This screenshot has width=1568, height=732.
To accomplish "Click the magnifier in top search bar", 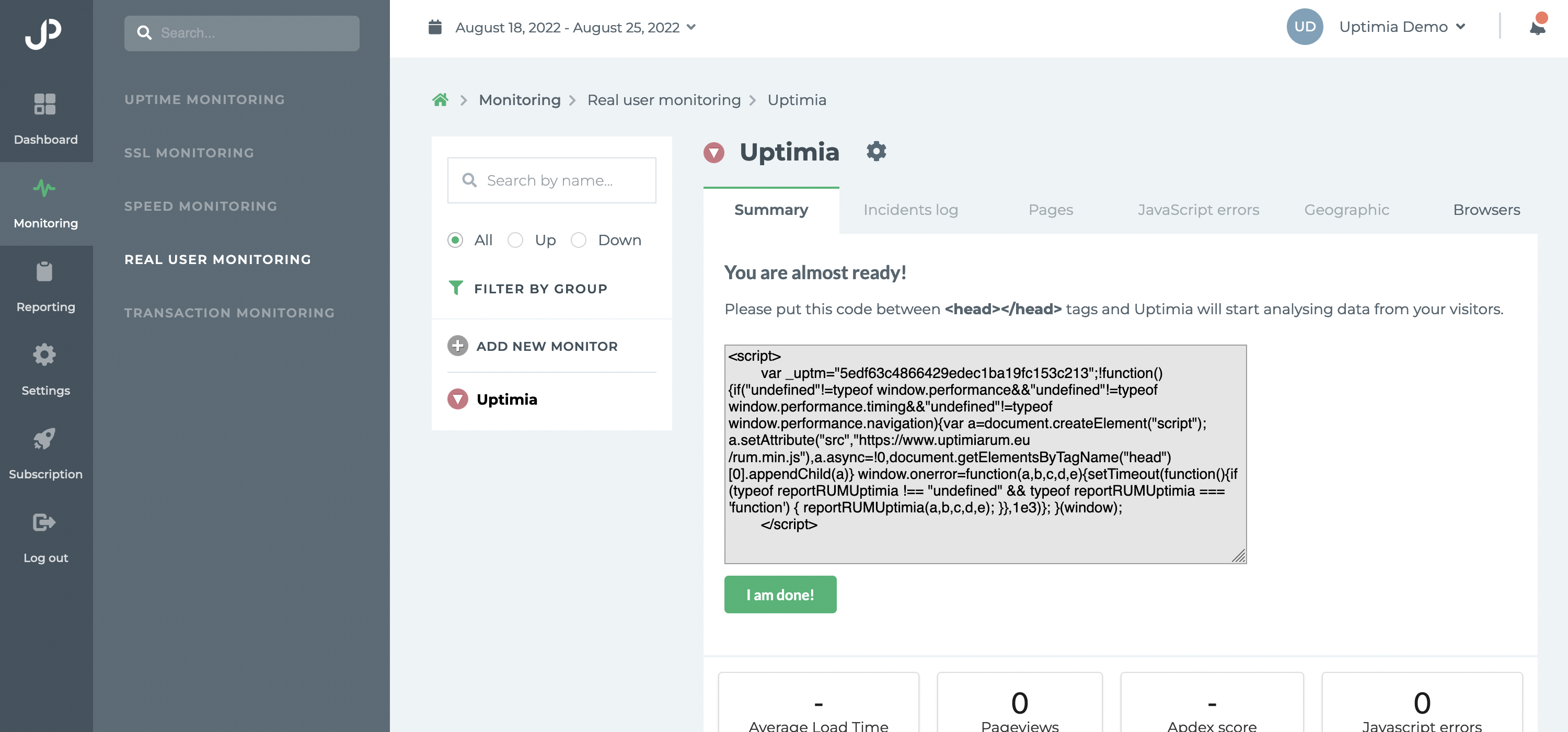I will click(144, 33).
